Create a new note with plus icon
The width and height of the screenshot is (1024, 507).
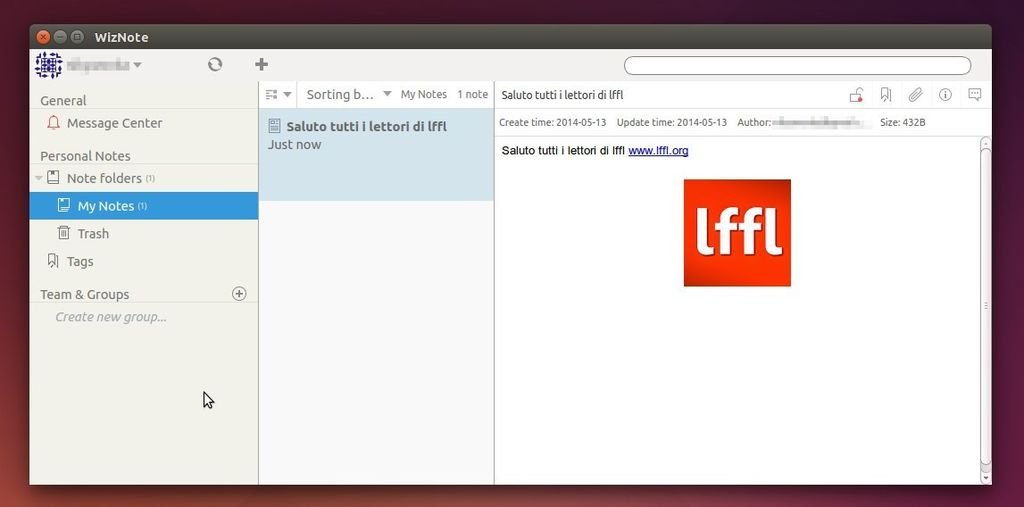[261, 64]
